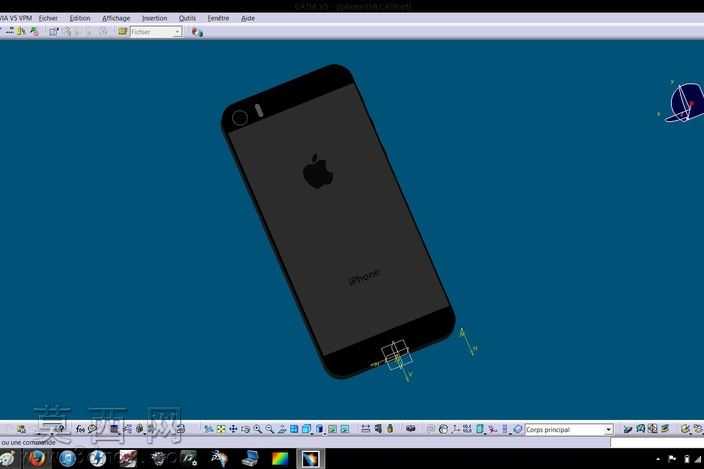Screen dimensions: 704x469
Task: Open the Edition menu
Action: 80,18
